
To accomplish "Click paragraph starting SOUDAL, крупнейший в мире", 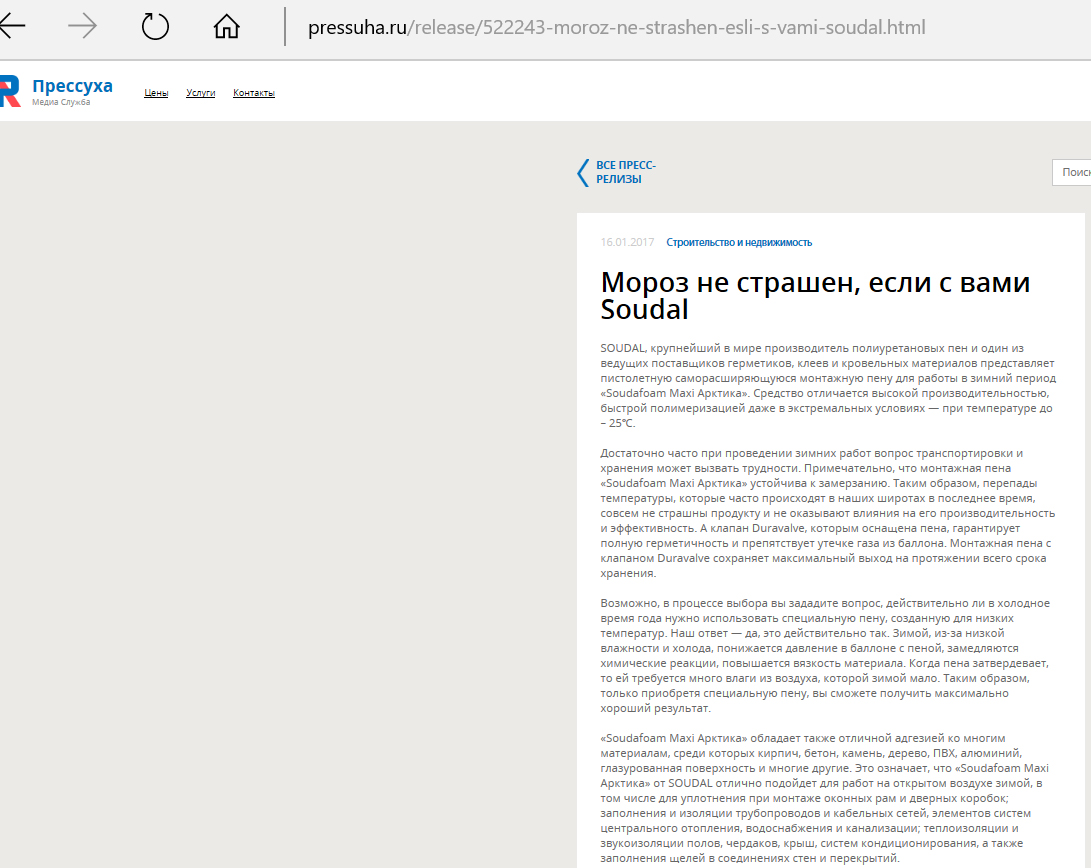I will pos(828,385).
